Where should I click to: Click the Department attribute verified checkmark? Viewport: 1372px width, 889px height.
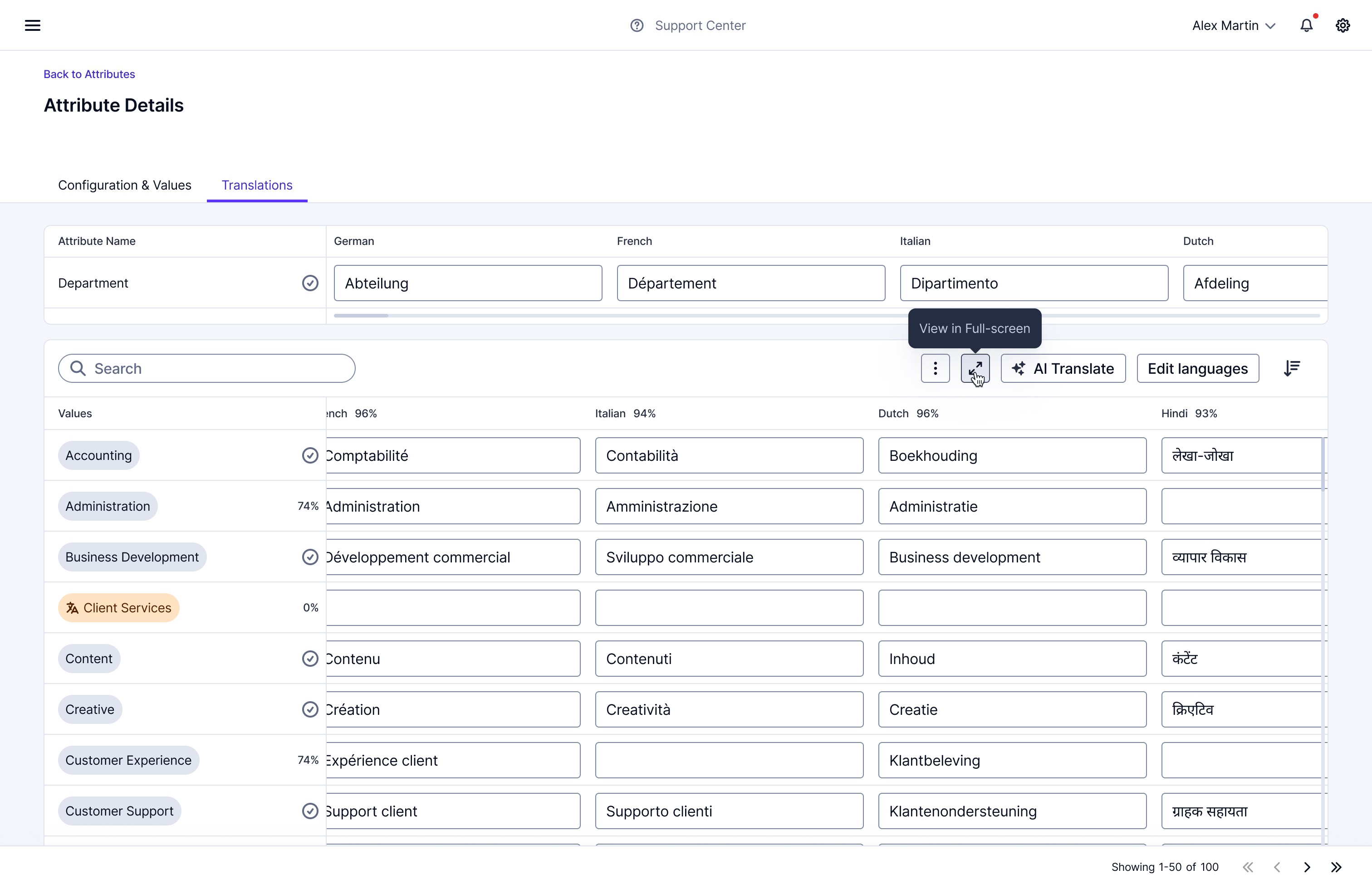click(x=310, y=283)
